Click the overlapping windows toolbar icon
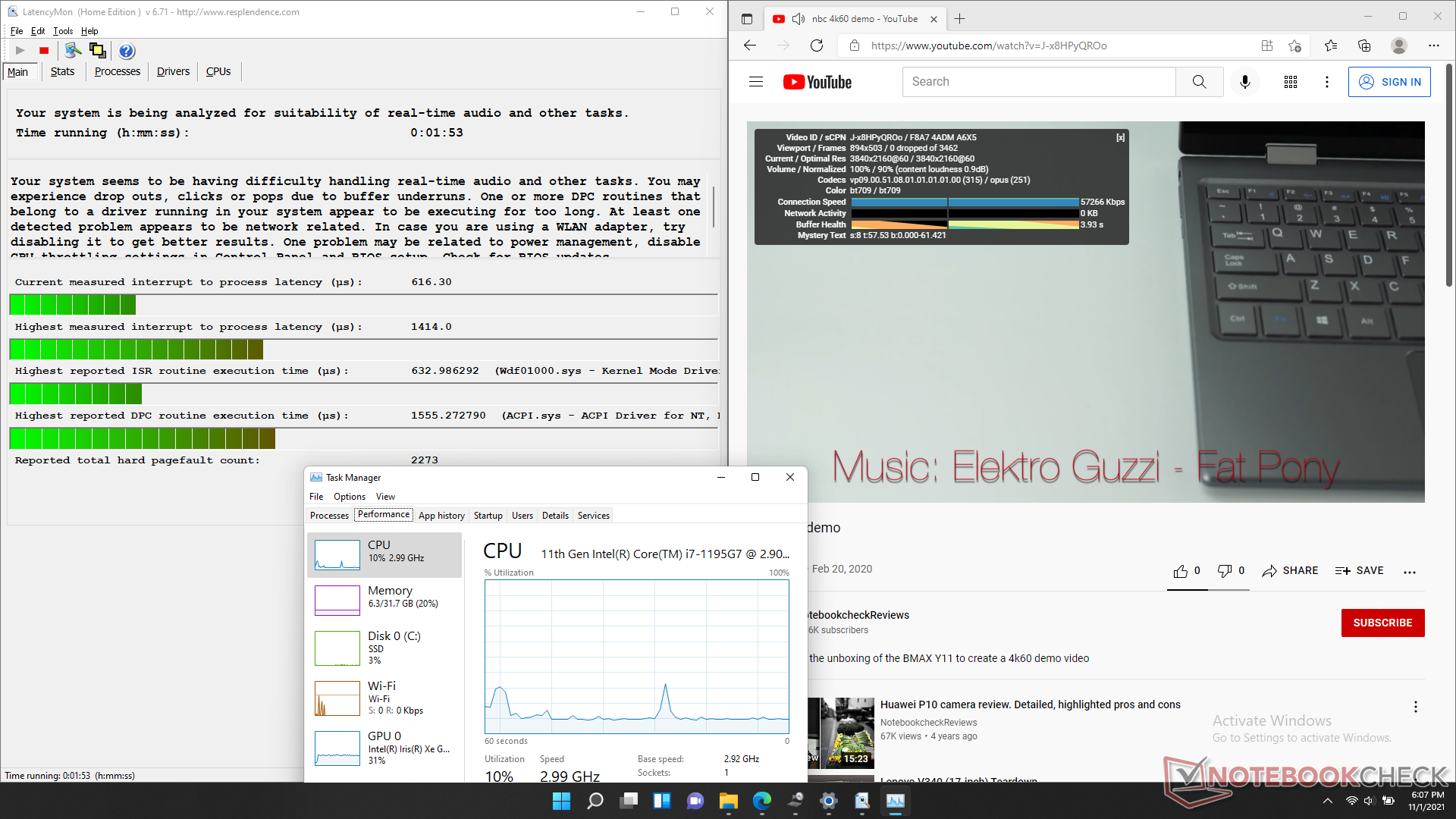 click(98, 51)
